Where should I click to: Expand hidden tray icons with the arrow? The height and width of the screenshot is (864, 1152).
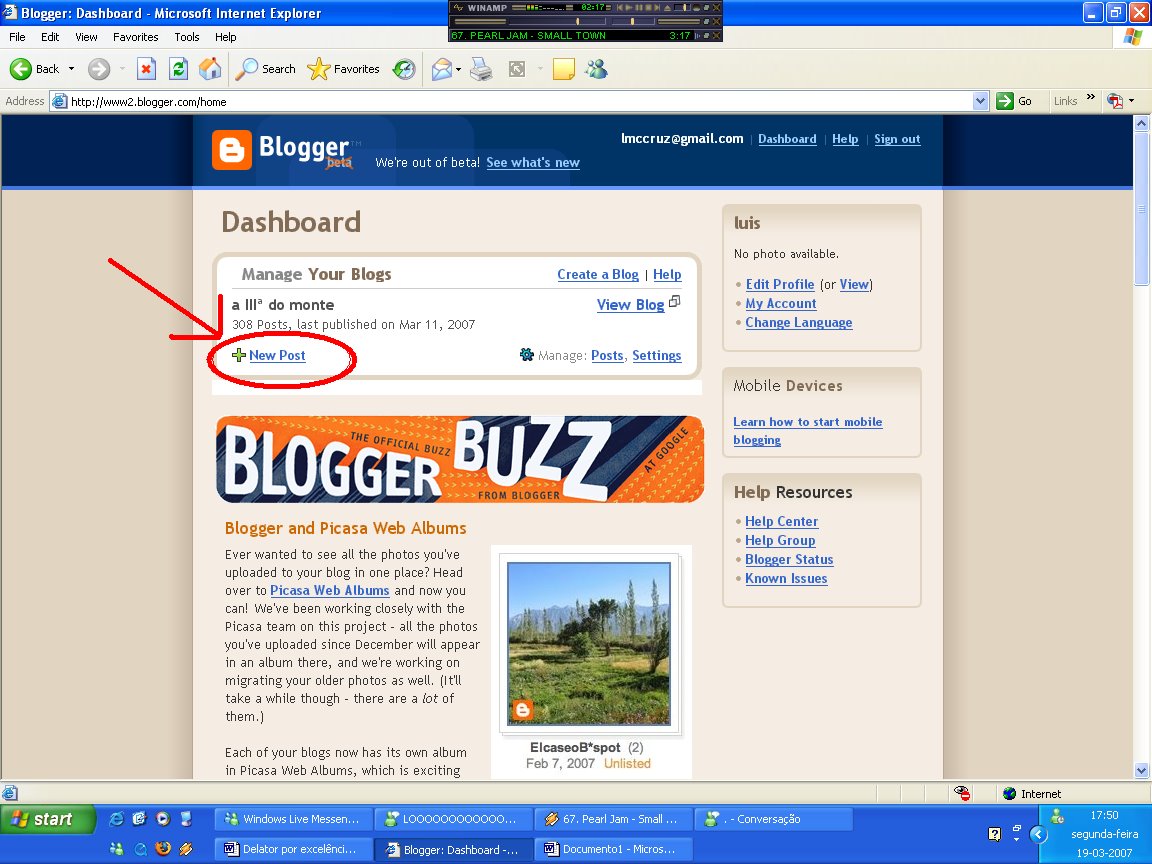click(1038, 834)
